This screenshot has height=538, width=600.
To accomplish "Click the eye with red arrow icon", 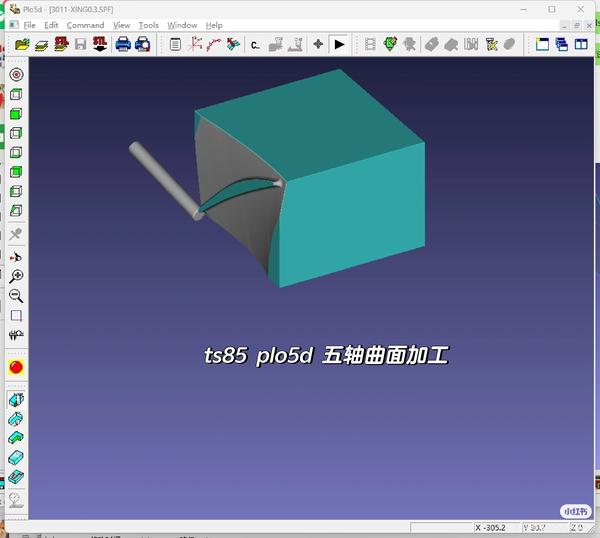I will (x=16, y=257).
